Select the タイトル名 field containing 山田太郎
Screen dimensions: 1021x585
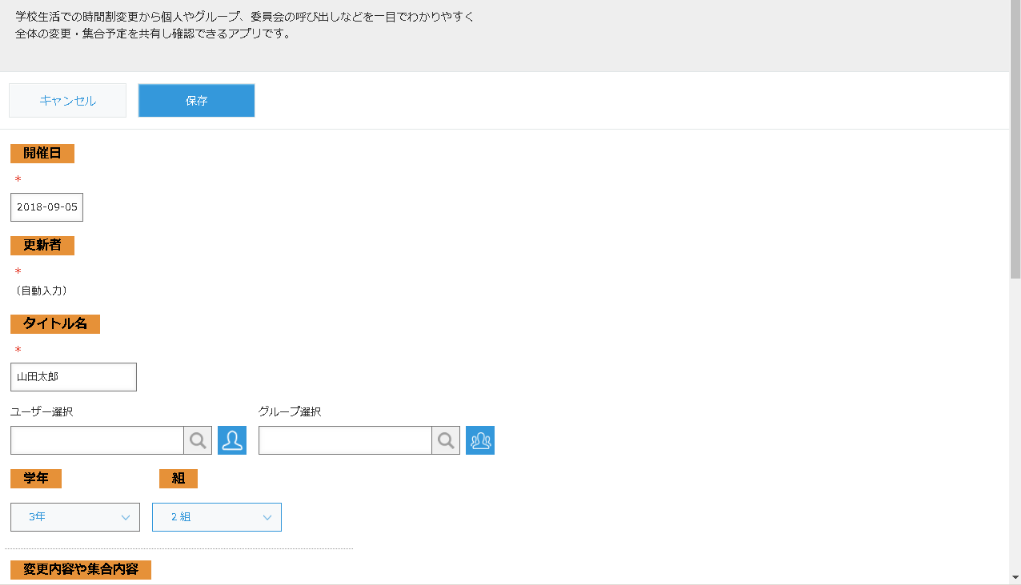73,376
